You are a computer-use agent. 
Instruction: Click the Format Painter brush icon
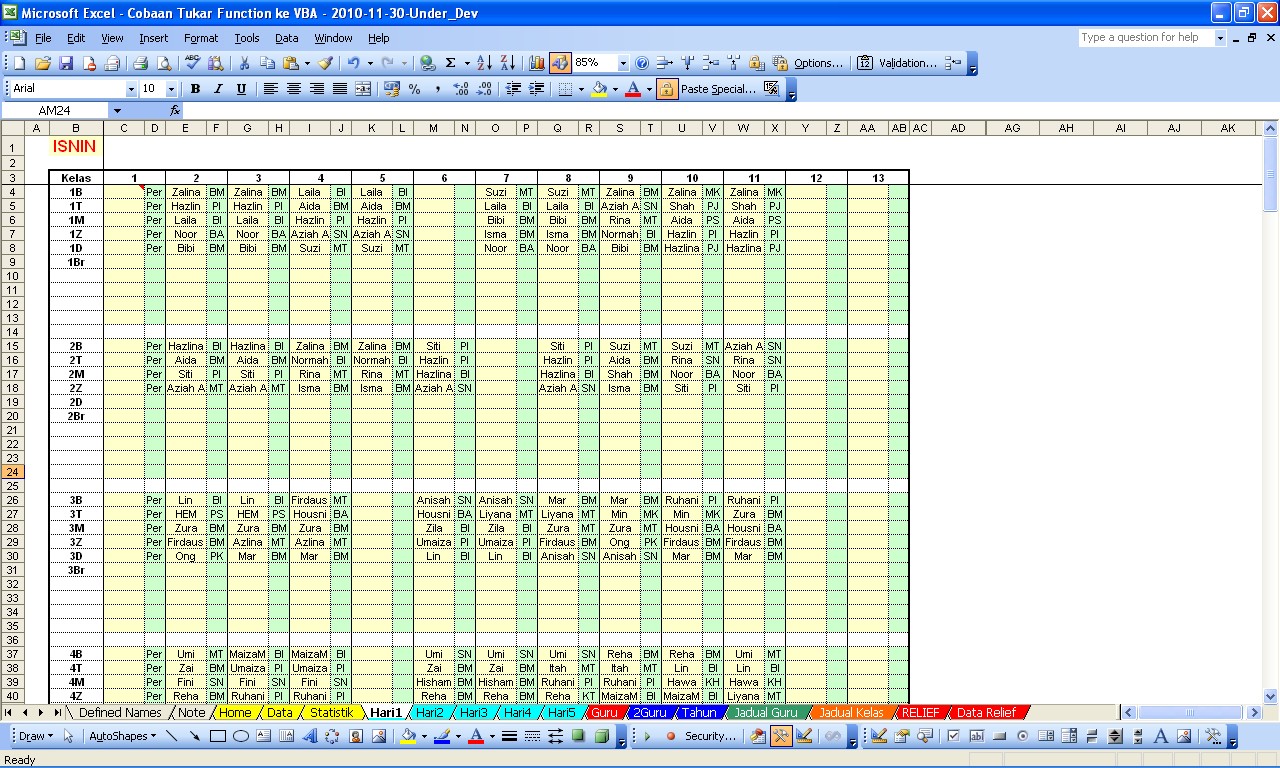pyautogui.click(x=325, y=63)
